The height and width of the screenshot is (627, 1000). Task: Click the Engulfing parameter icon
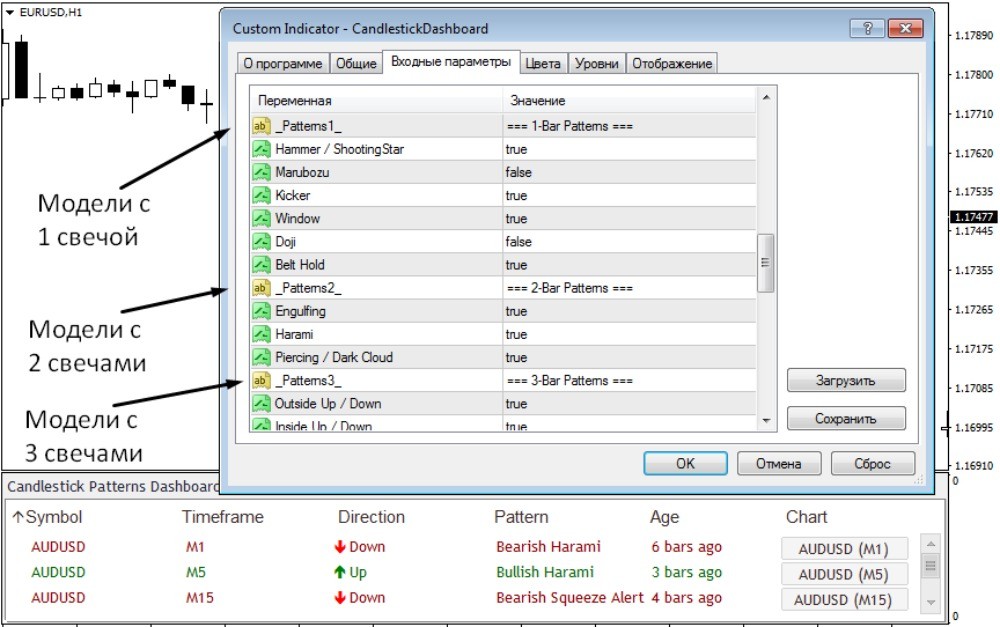[x=261, y=311]
